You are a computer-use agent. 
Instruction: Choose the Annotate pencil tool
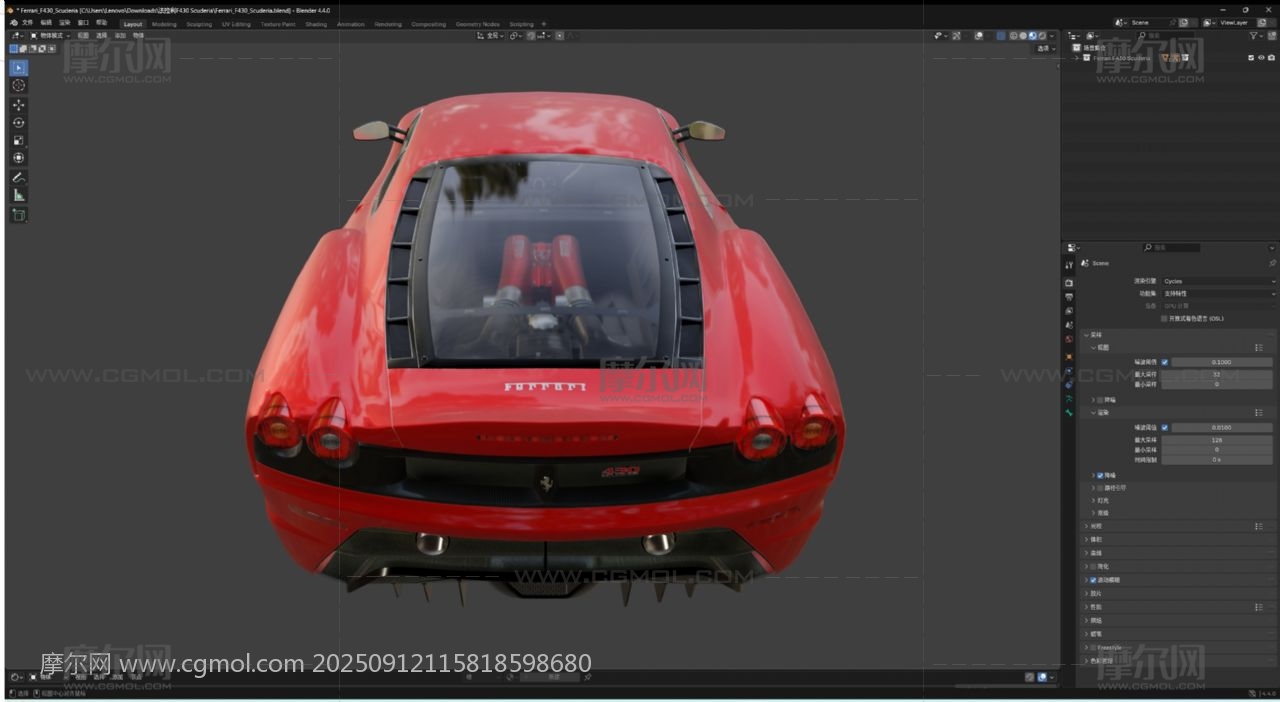pos(19,178)
